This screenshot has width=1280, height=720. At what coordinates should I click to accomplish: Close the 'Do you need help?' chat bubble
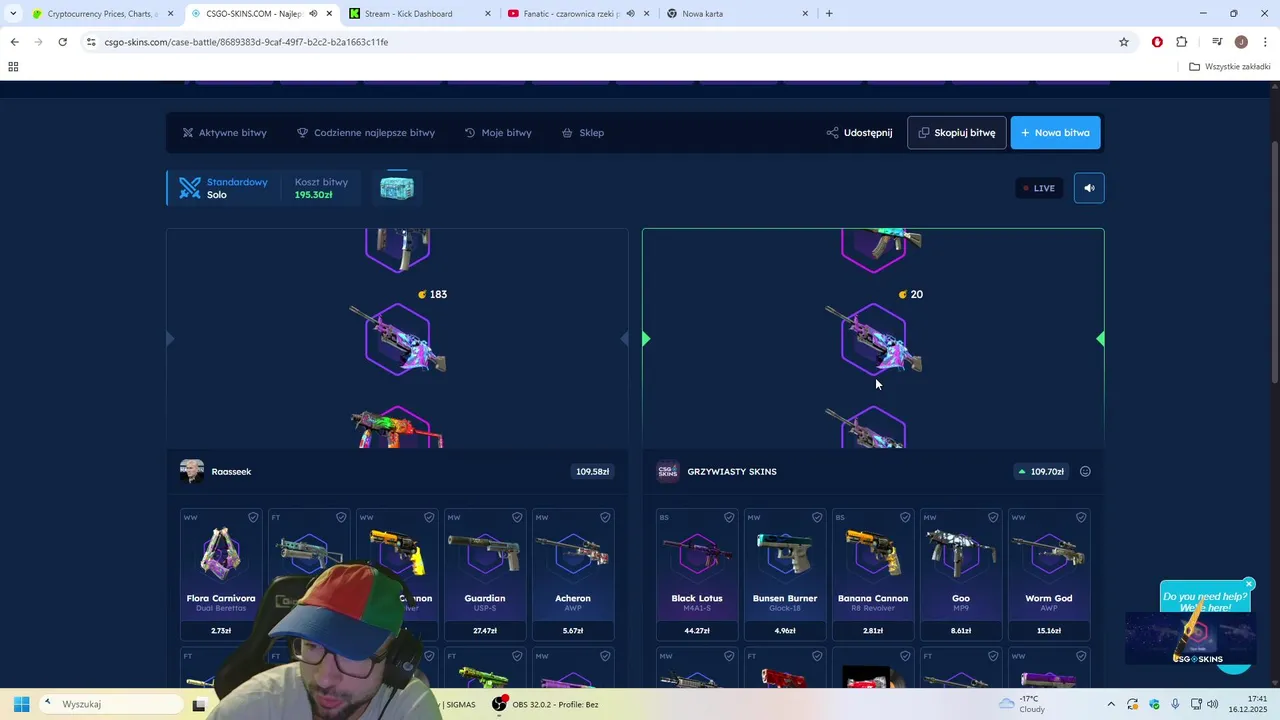(x=1249, y=584)
